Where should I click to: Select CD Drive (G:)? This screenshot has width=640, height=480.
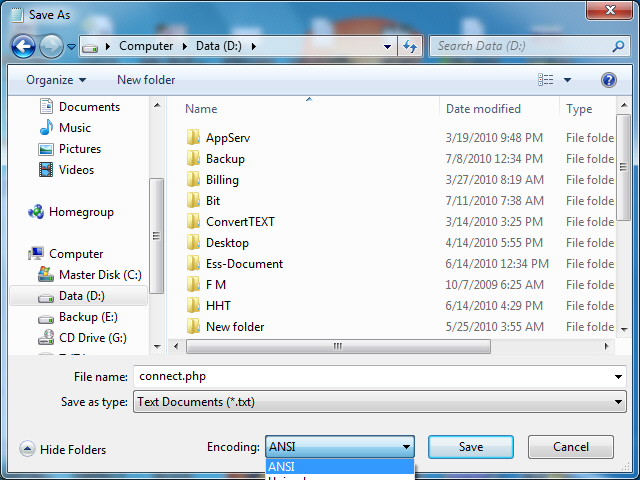pos(82,338)
